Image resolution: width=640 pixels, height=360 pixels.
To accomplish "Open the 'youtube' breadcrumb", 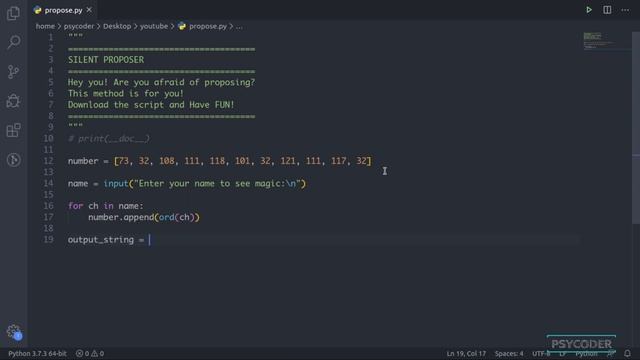I will 154,26.
